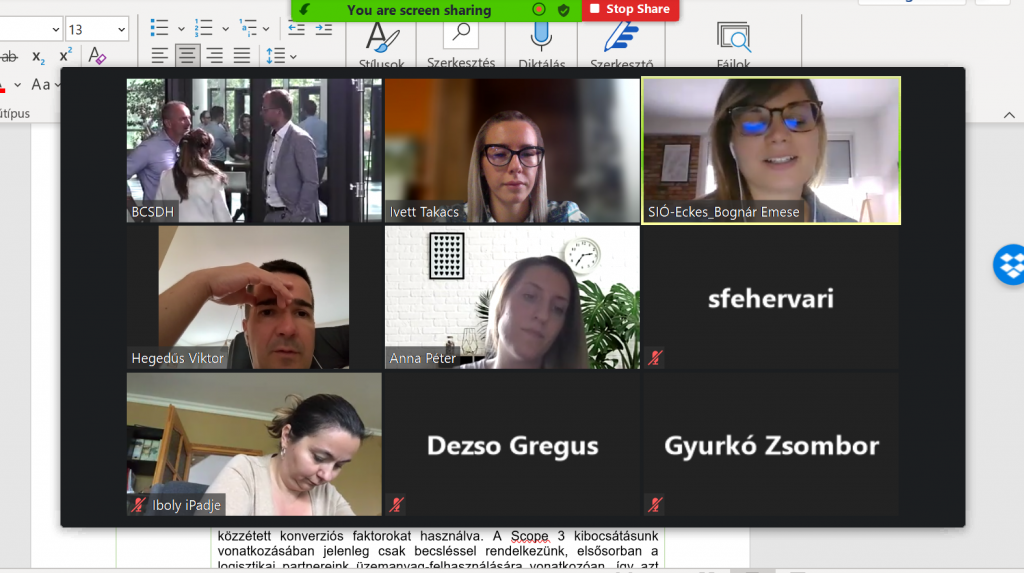Click the Clear Formatting eraser icon
1024x573 pixels.
coord(97,56)
